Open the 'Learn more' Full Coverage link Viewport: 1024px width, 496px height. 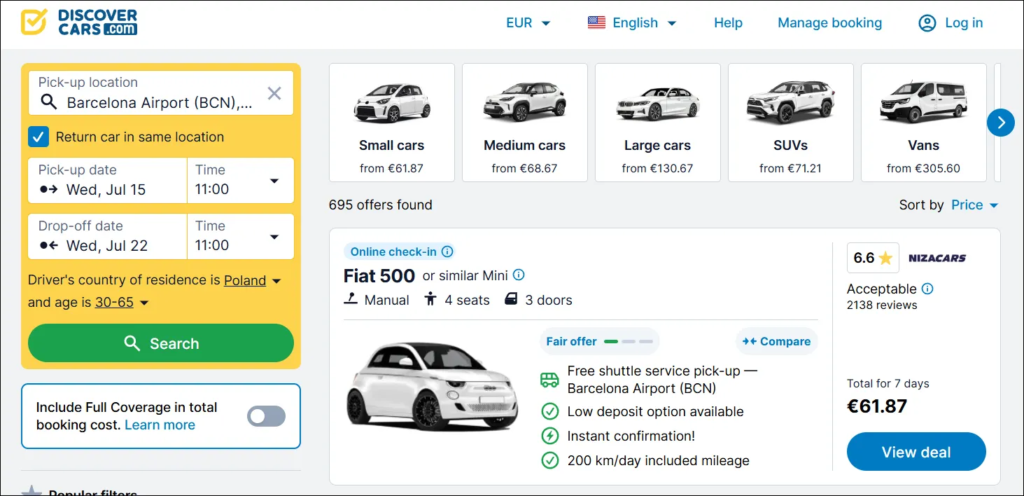160,425
